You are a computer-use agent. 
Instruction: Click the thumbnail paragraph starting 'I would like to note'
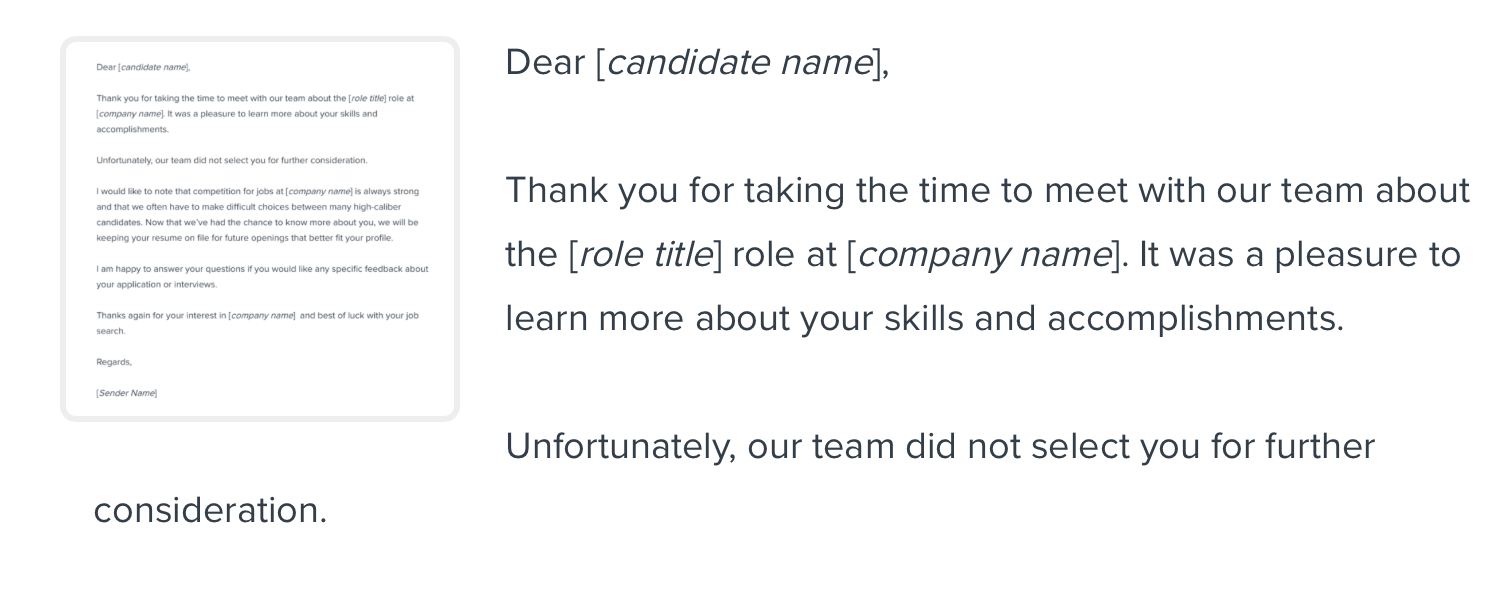coord(258,214)
